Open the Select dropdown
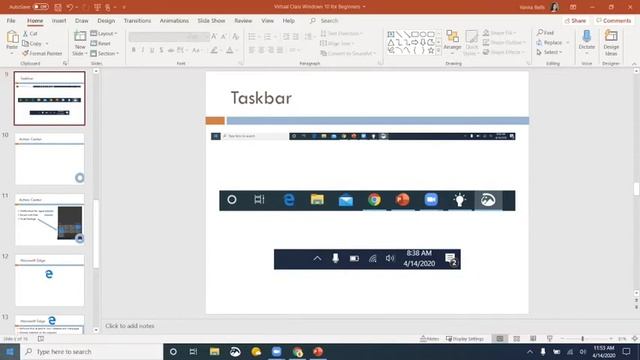The width and height of the screenshot is (640, 360). coord(549,52)
